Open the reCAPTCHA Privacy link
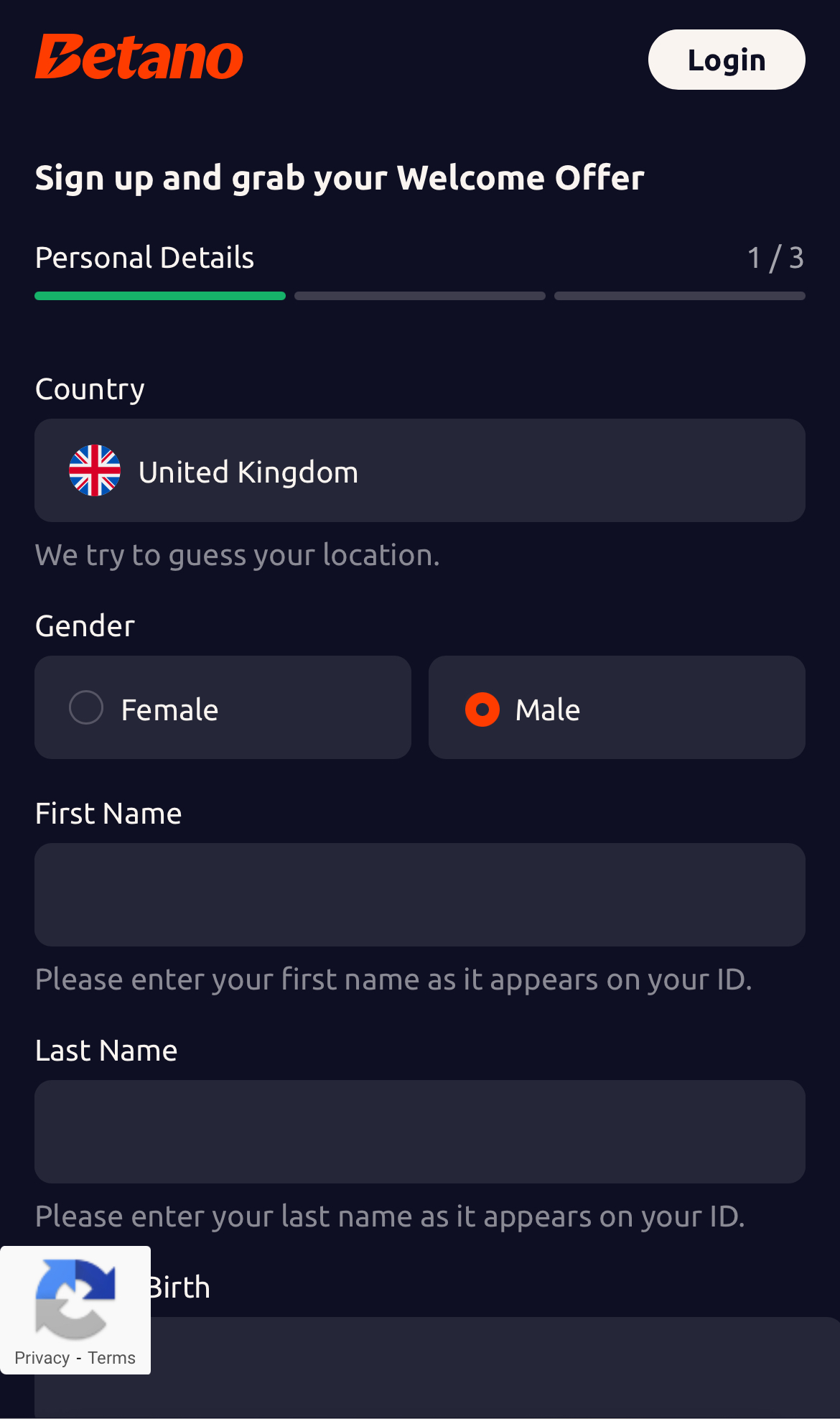This screenshot has height=1419, width=840. 42,1358
